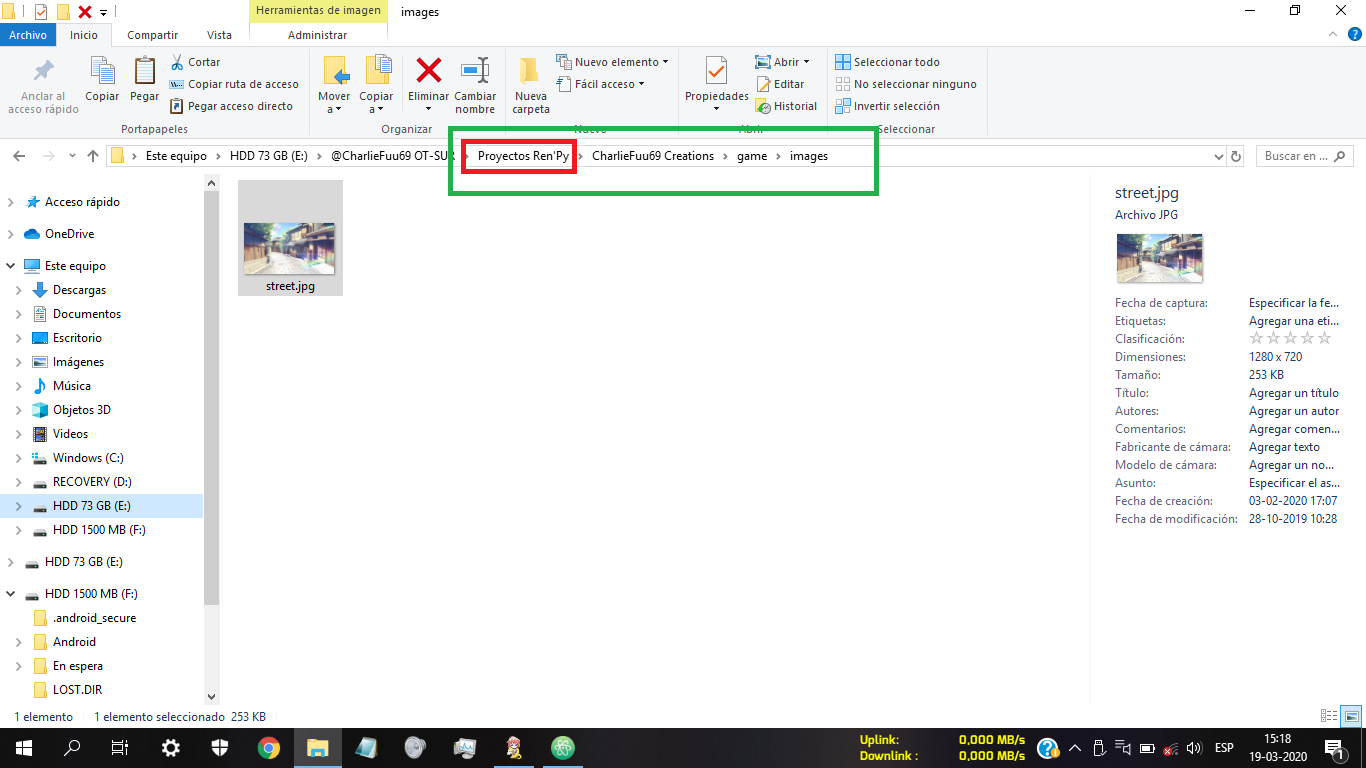Viewport: 1366px width, 768px height.
Task: Expand the Acceso rápido tree node
Action: coord(11,202)
